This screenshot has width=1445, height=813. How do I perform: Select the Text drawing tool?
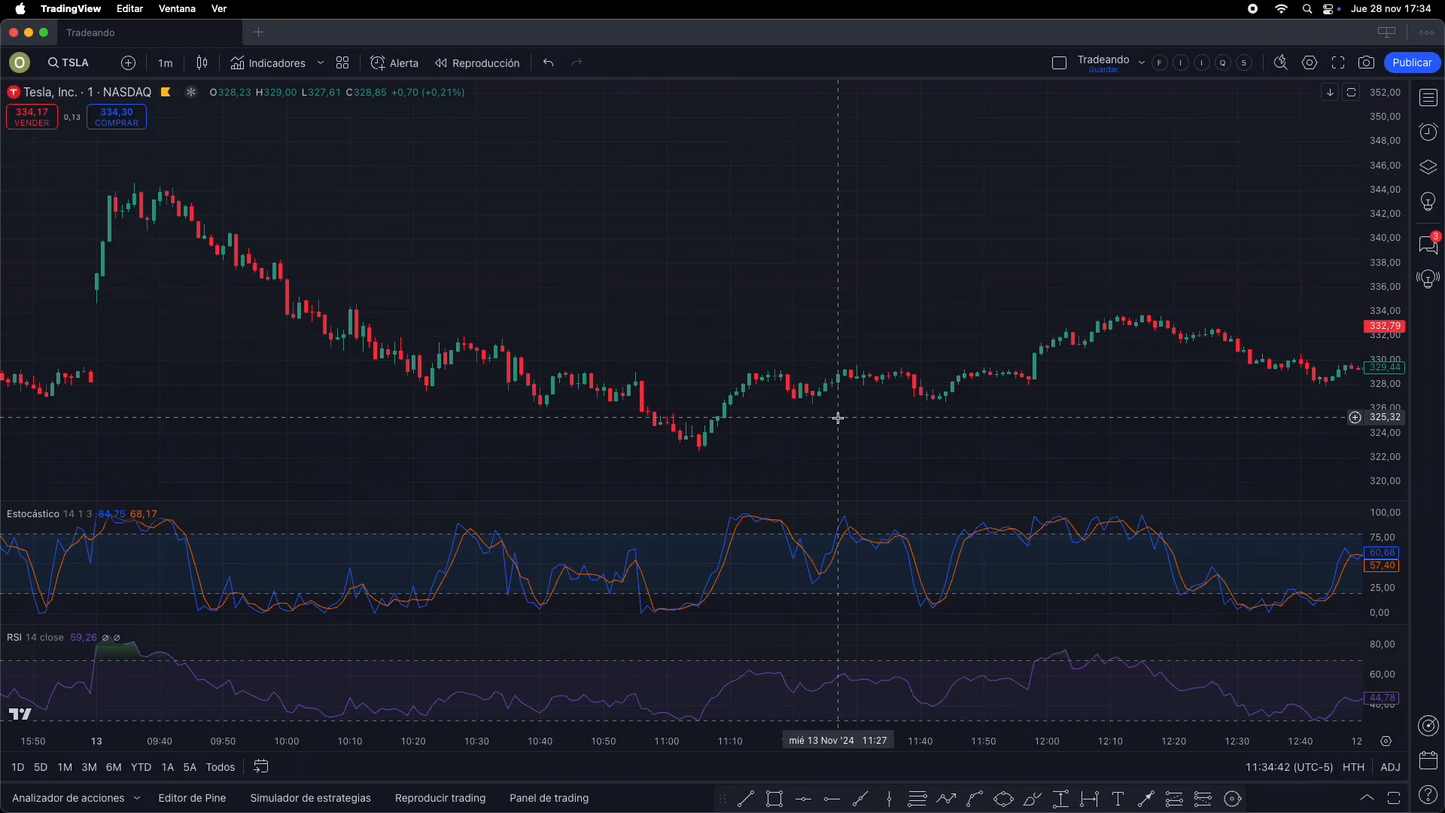click(x=1118, y=798)
